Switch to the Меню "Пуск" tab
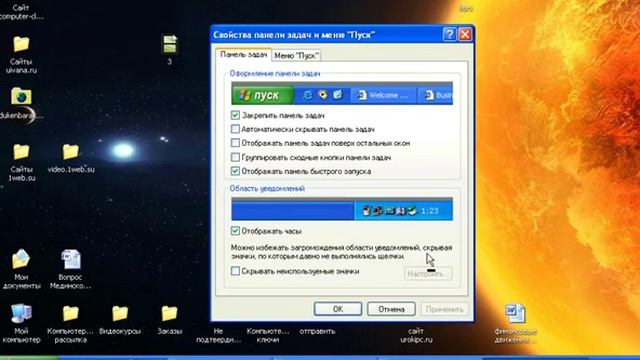 [296, 56]
